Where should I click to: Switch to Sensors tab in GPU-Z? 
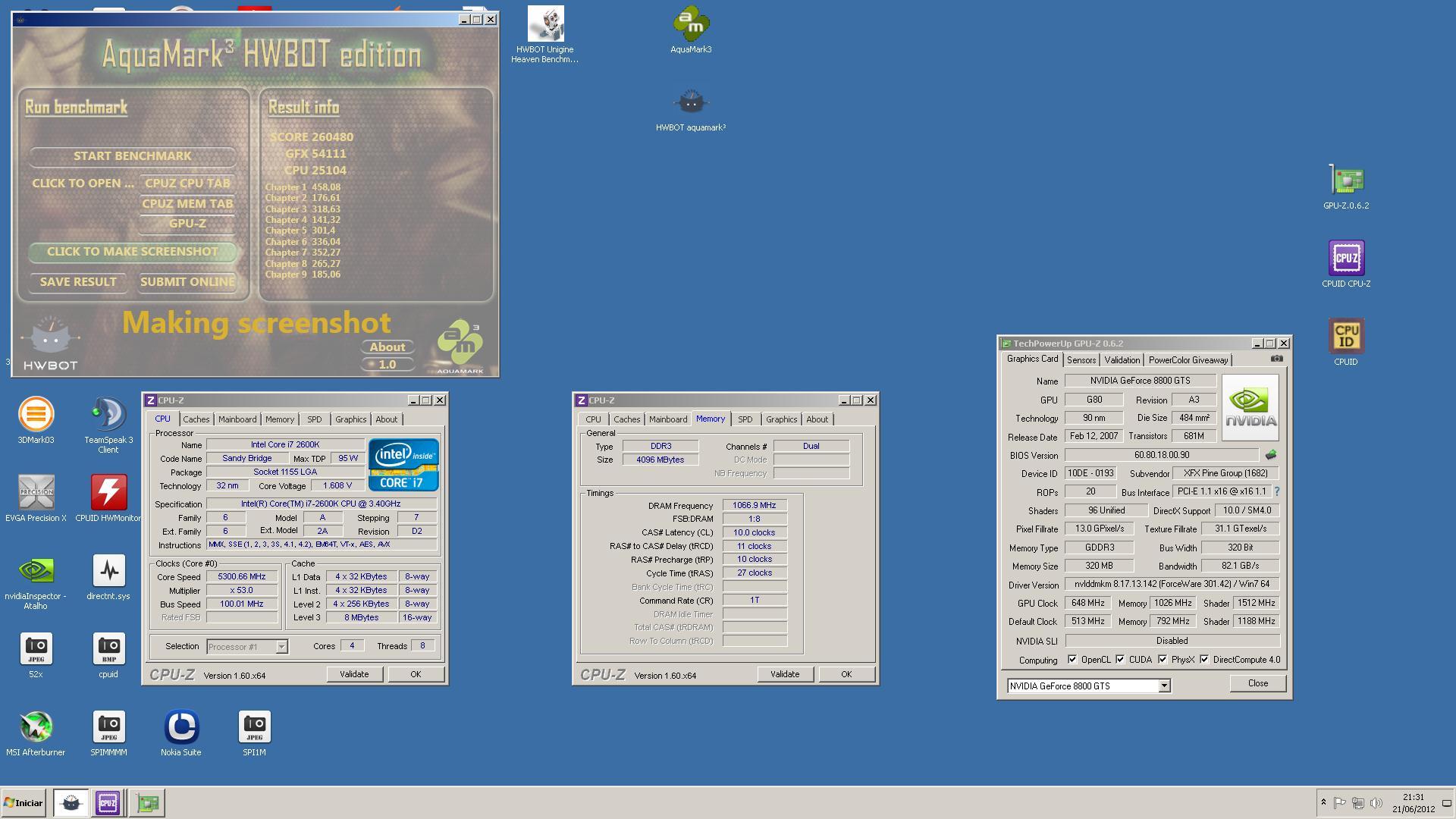coord(1081,360)
